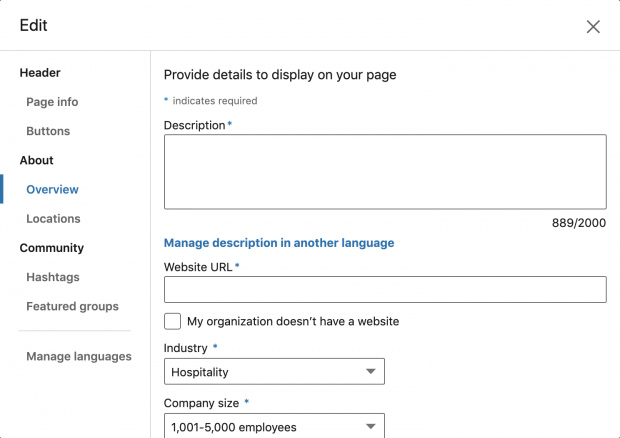The image size is (620, 438).
Task: Check My organization doesn't have a website
Action: (172, 321)
